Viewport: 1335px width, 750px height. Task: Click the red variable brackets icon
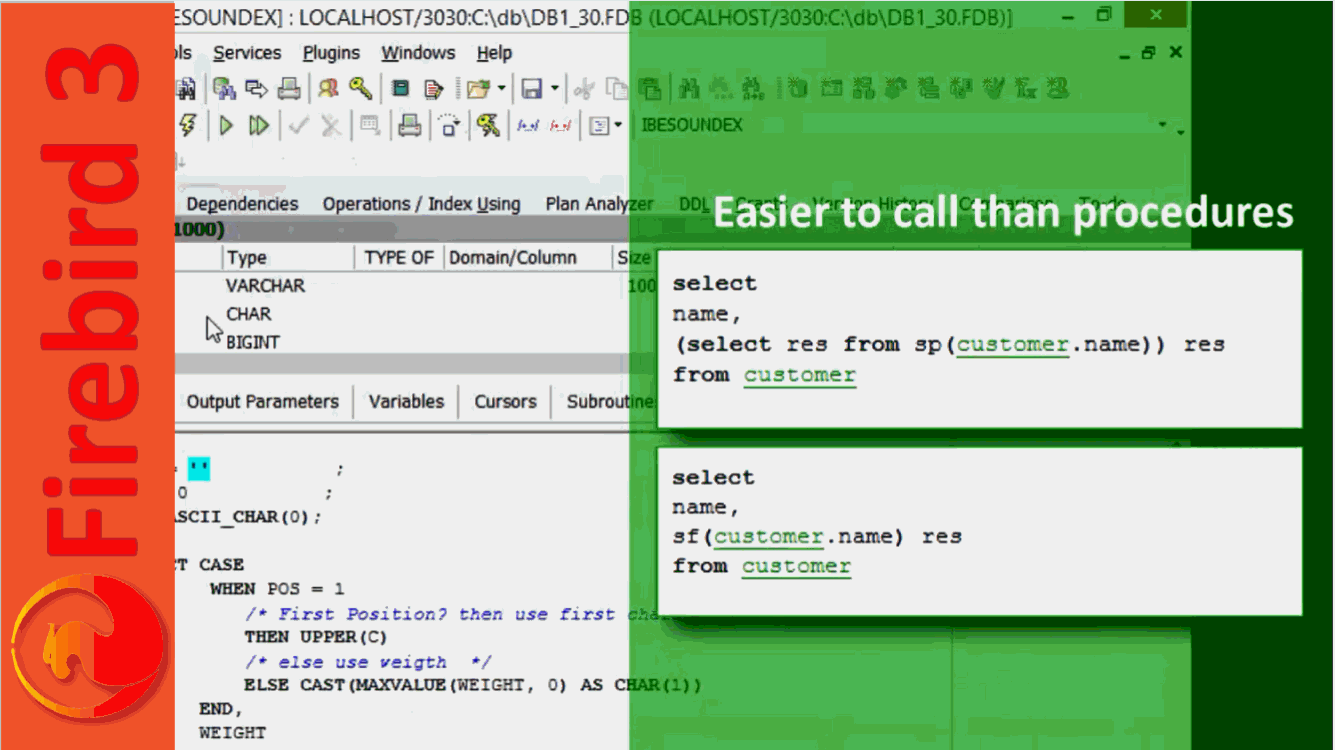[560, 125]
